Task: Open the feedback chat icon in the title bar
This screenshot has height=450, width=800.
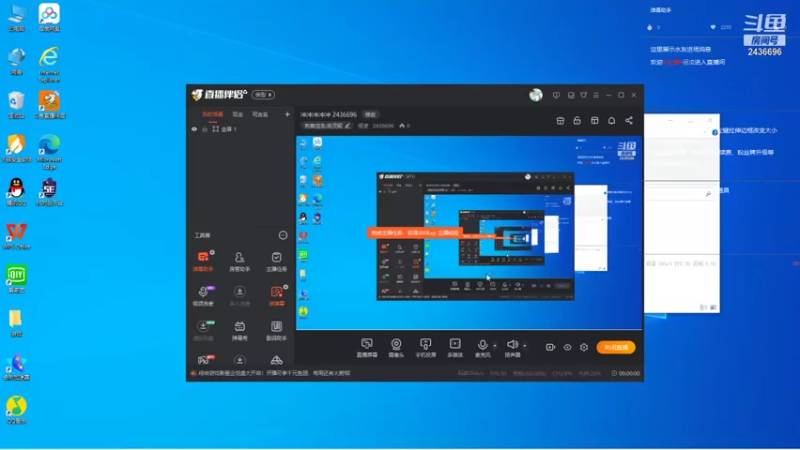Action: point(556,95)
